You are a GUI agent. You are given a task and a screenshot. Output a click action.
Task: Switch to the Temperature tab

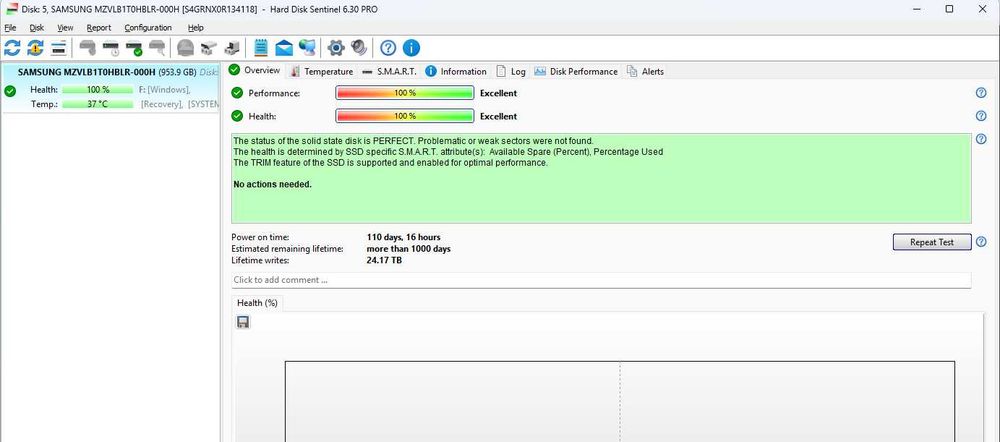click(322, 71)
